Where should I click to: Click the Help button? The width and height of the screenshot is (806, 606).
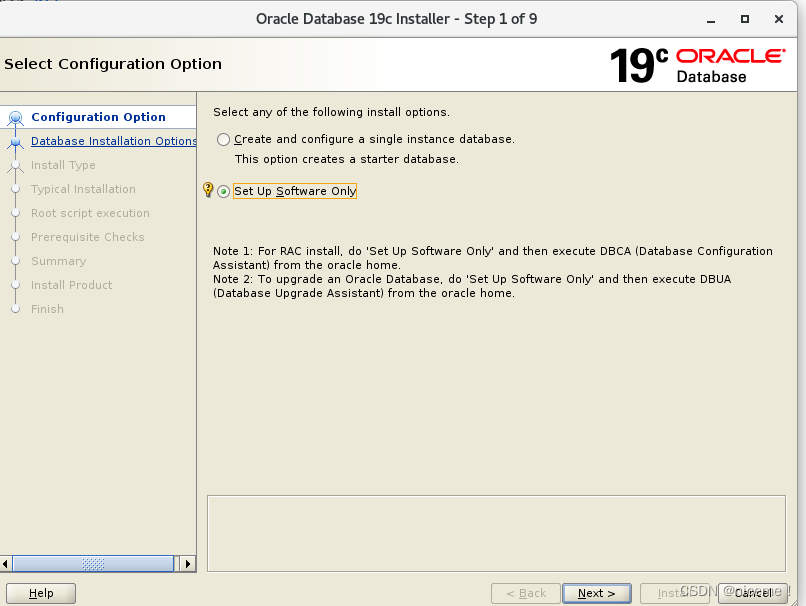40,592
